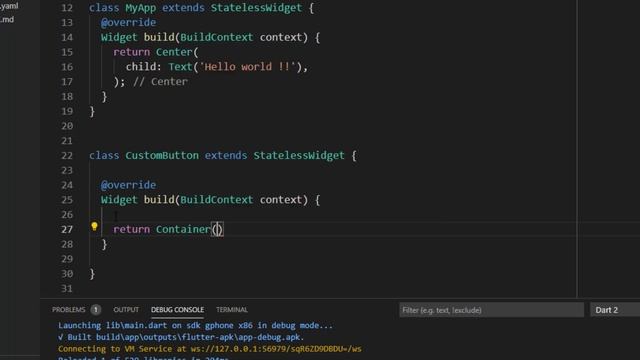Click the 'Hello world !!' string on line 16
The width and height of the screenshot is (640, 360).
(247, 67)
